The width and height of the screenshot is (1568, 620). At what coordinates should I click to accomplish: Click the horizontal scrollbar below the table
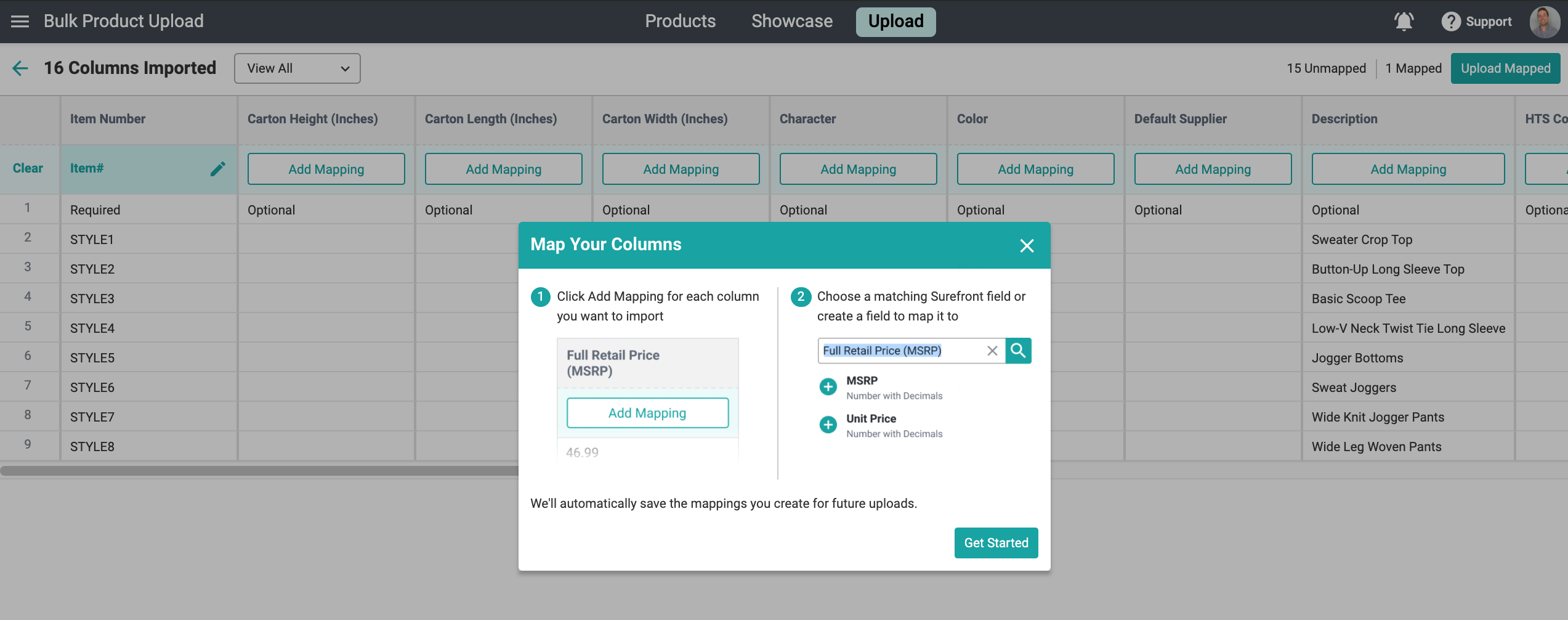click(259, 471)
